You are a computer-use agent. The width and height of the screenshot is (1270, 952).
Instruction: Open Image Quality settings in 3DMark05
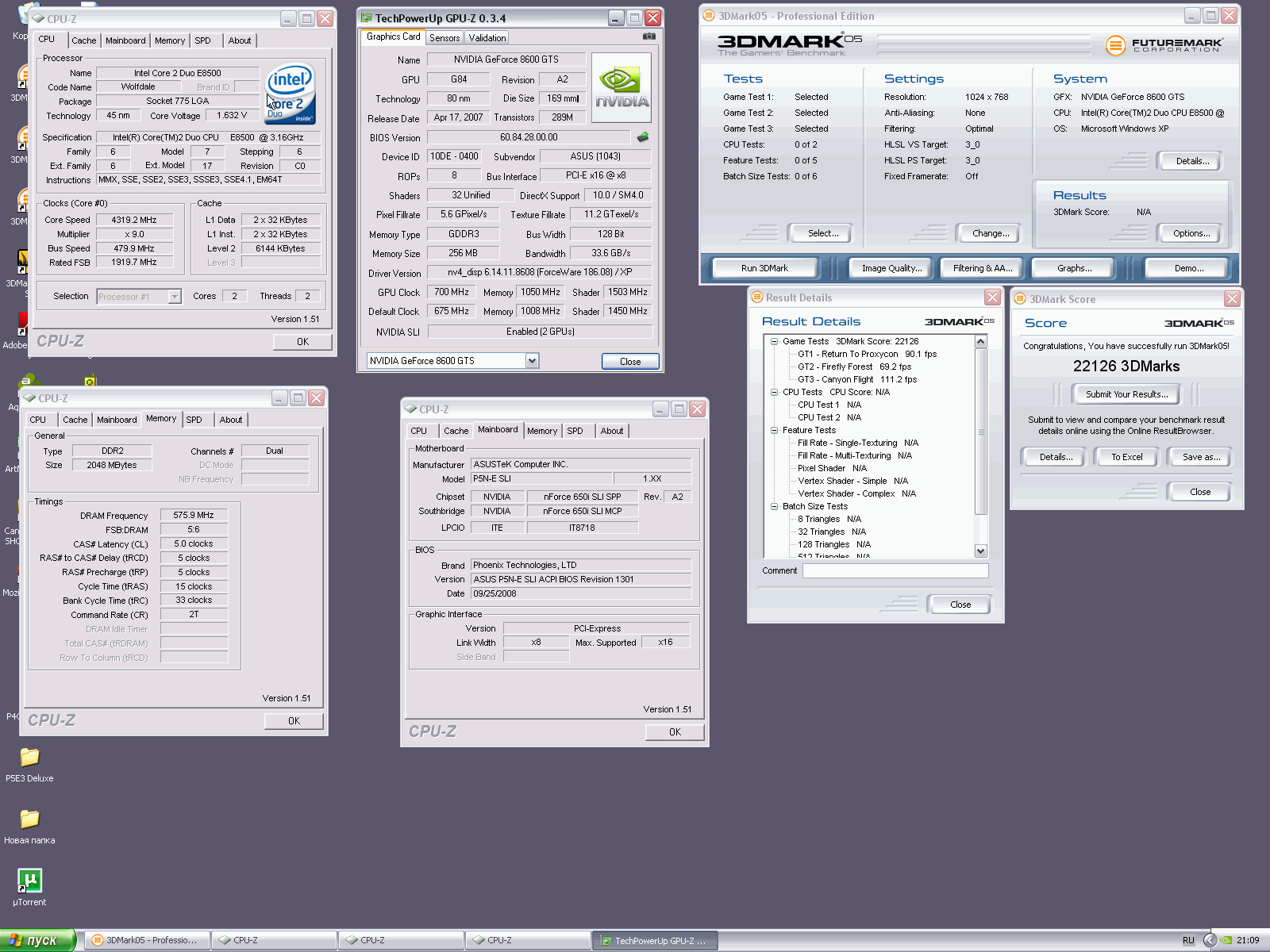tap(891, 268)
